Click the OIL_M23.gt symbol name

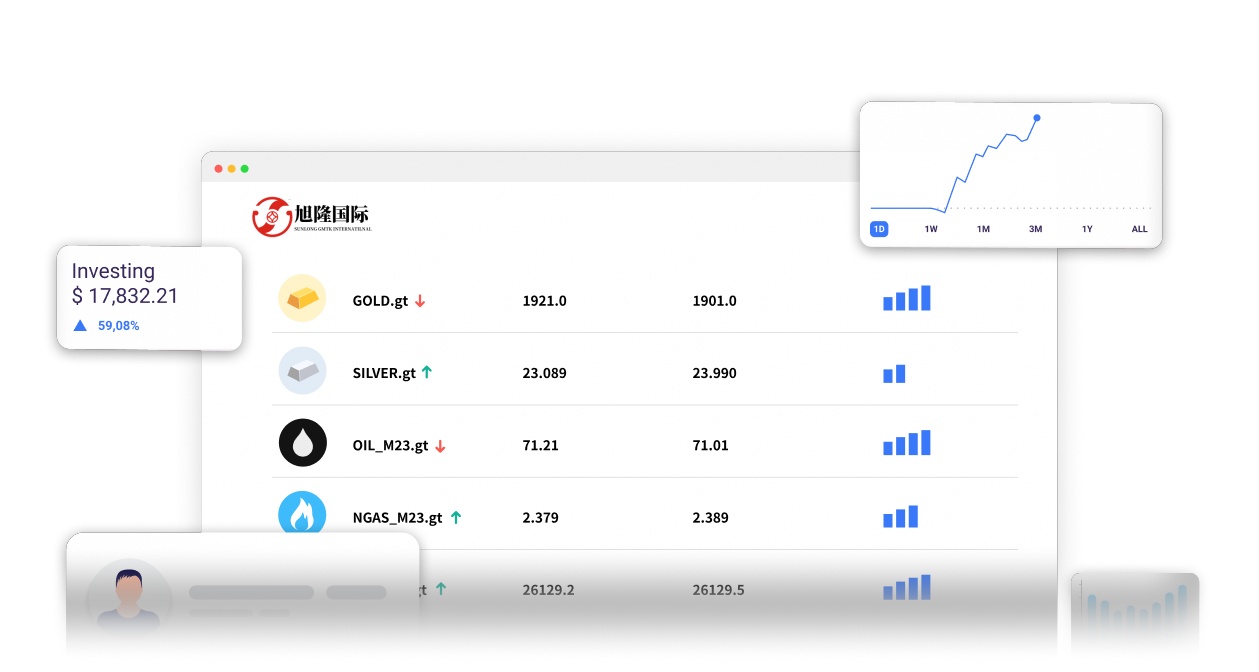pyautogui.click(x=390, y=445)
